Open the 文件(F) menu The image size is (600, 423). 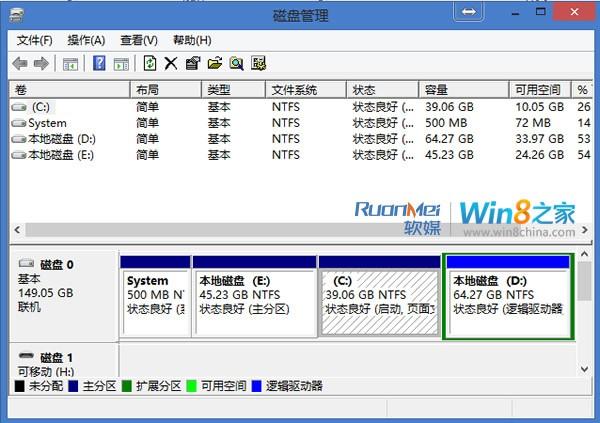34,40
